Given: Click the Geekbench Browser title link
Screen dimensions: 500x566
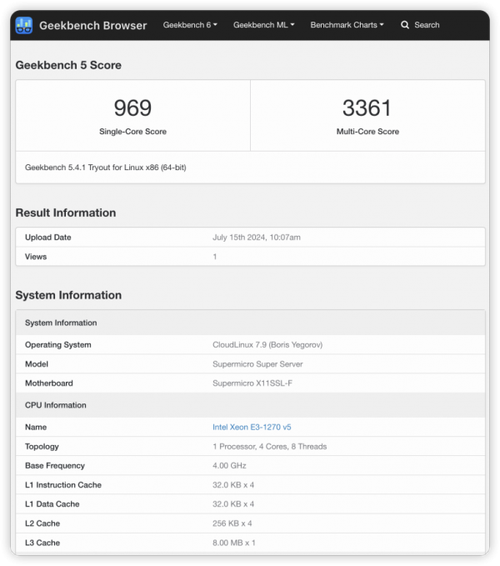Looking at the screenshot, I should 93,25.
